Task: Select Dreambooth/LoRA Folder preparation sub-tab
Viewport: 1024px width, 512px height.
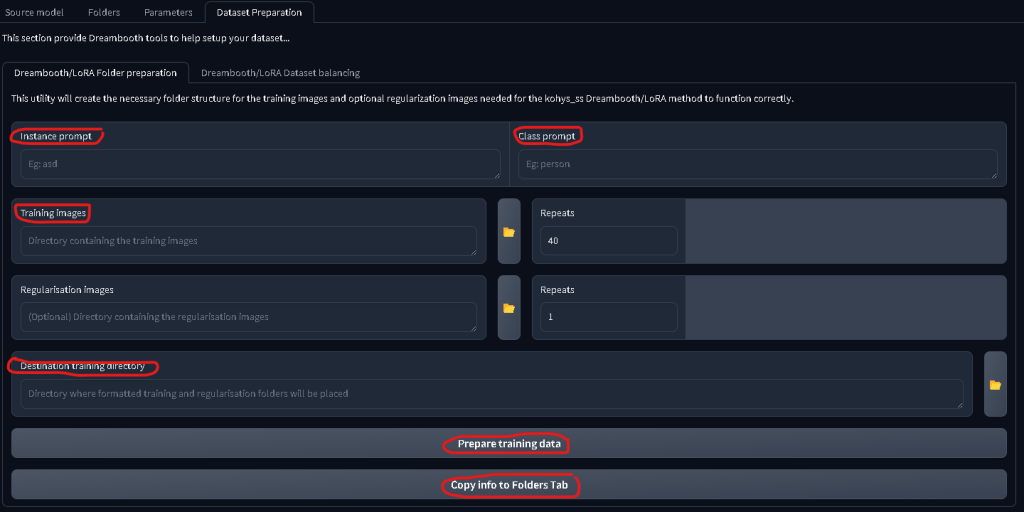Action: 95,73
